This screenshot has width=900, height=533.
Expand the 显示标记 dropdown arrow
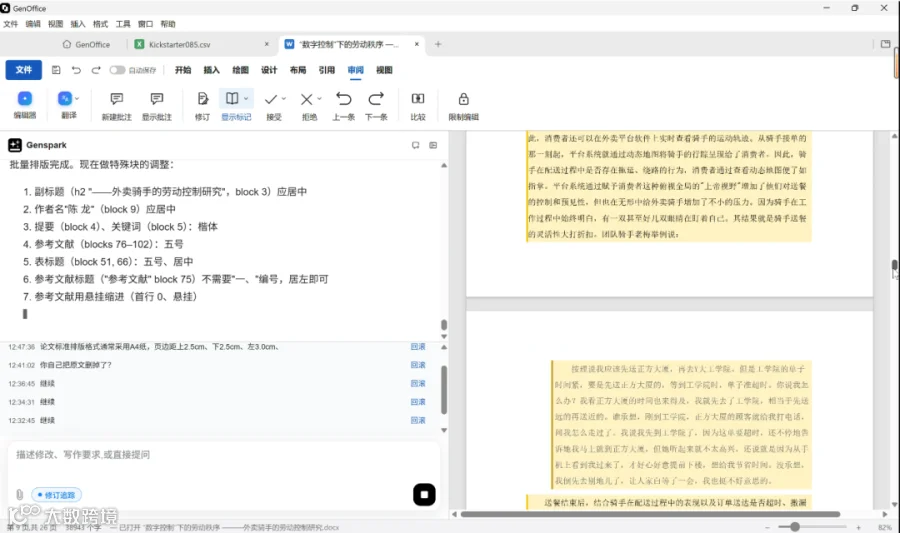[x=246, y=99]
